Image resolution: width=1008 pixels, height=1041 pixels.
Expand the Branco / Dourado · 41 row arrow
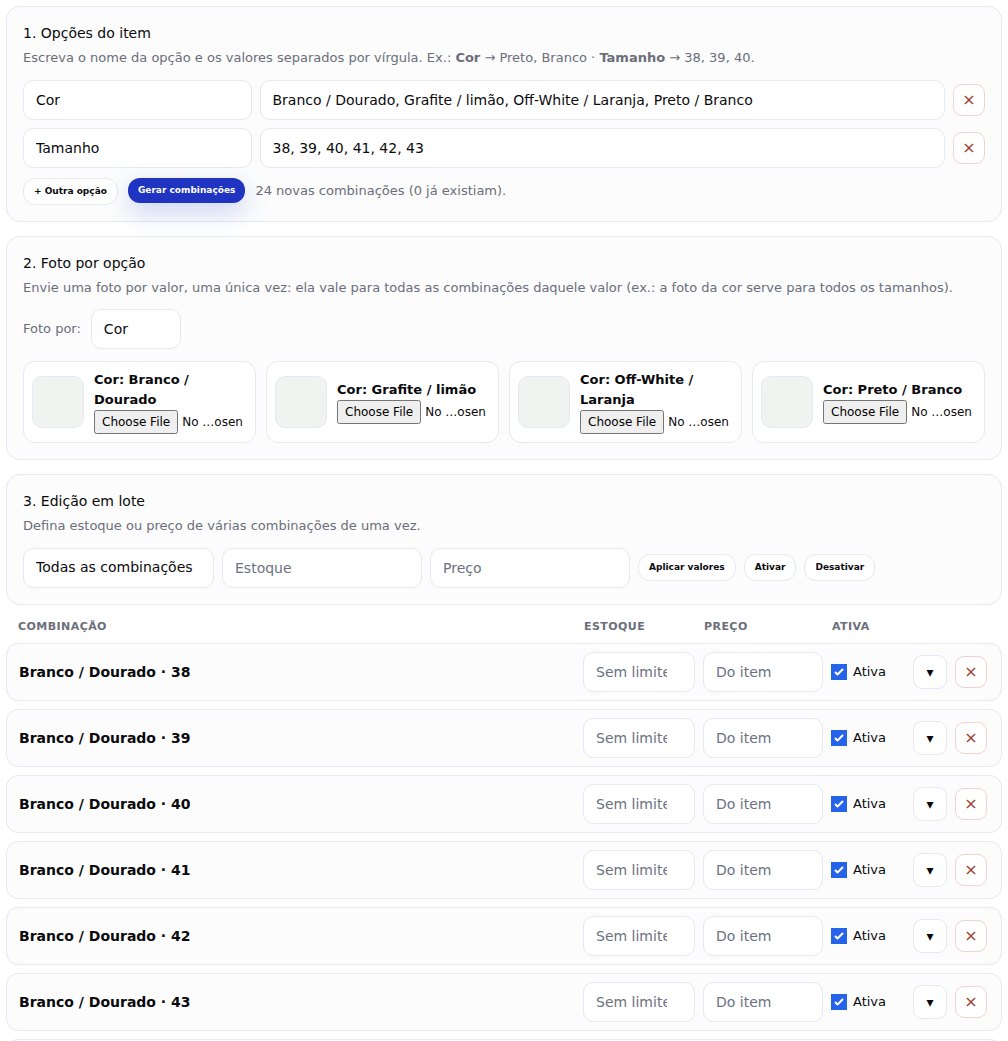point(930,870)
